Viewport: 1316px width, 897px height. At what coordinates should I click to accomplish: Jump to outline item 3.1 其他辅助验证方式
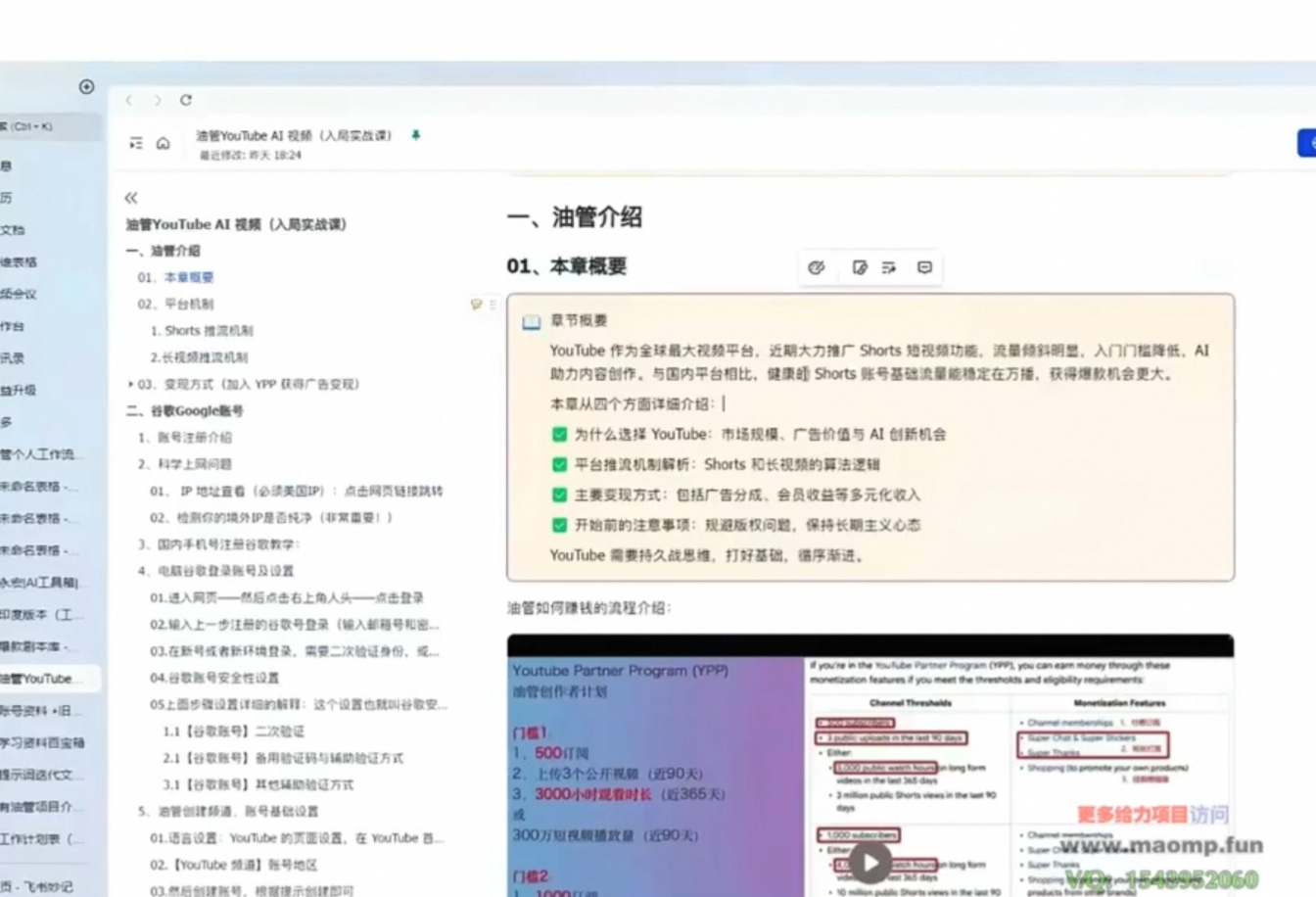[x=258, y=784]
